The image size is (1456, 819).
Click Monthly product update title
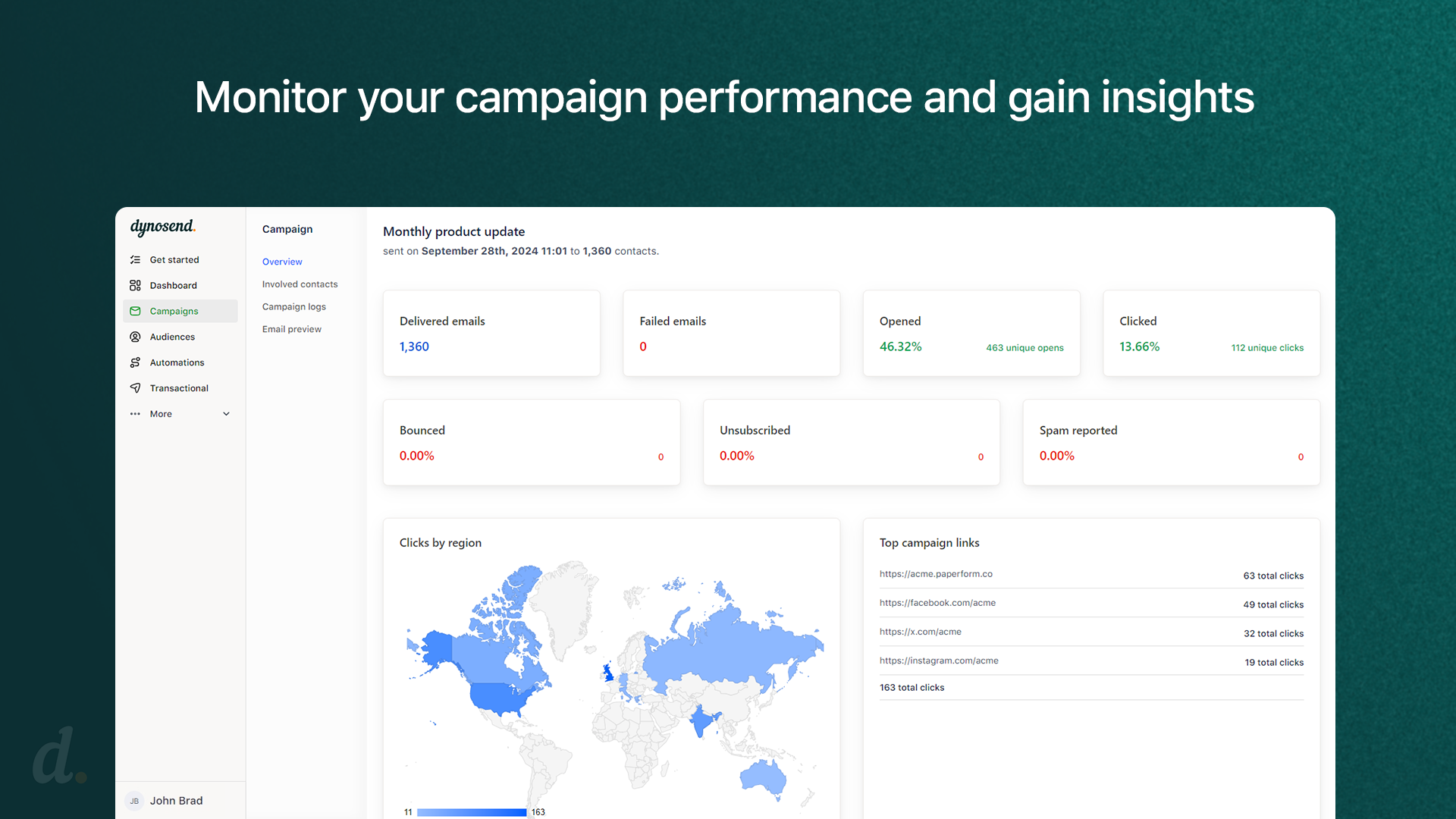pos(453,231)
